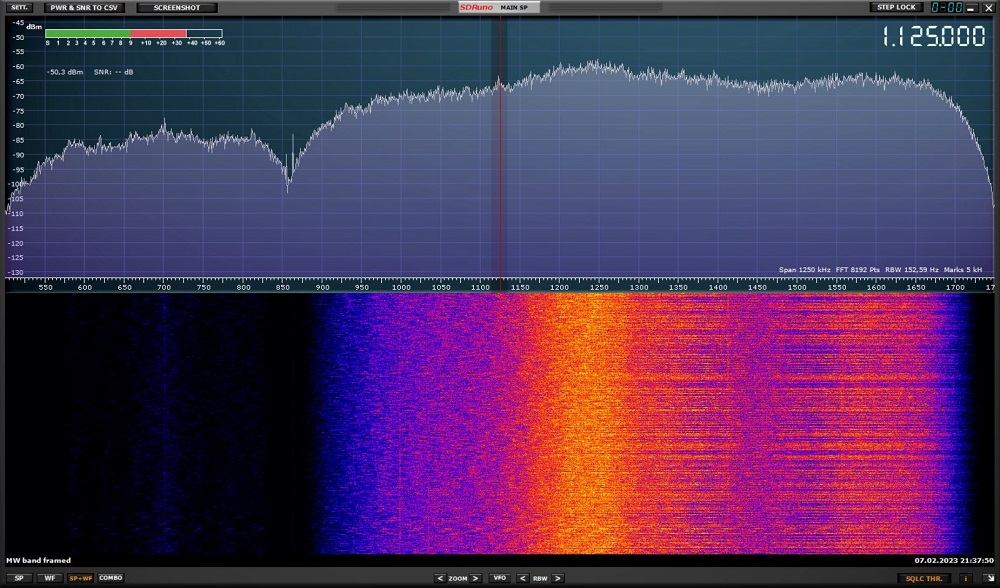The image size is (1000, 588).
Task: Switch to WF waterfall-only view
Action: 48,578
